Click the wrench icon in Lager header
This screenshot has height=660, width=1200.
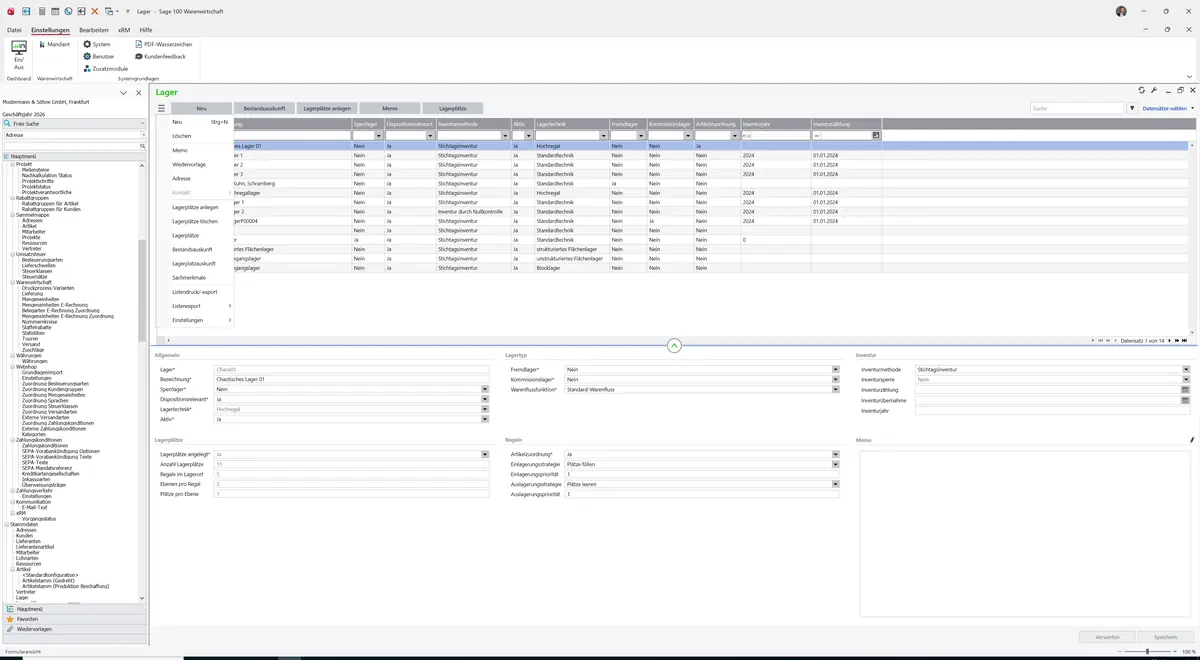tap(1154, 91)
